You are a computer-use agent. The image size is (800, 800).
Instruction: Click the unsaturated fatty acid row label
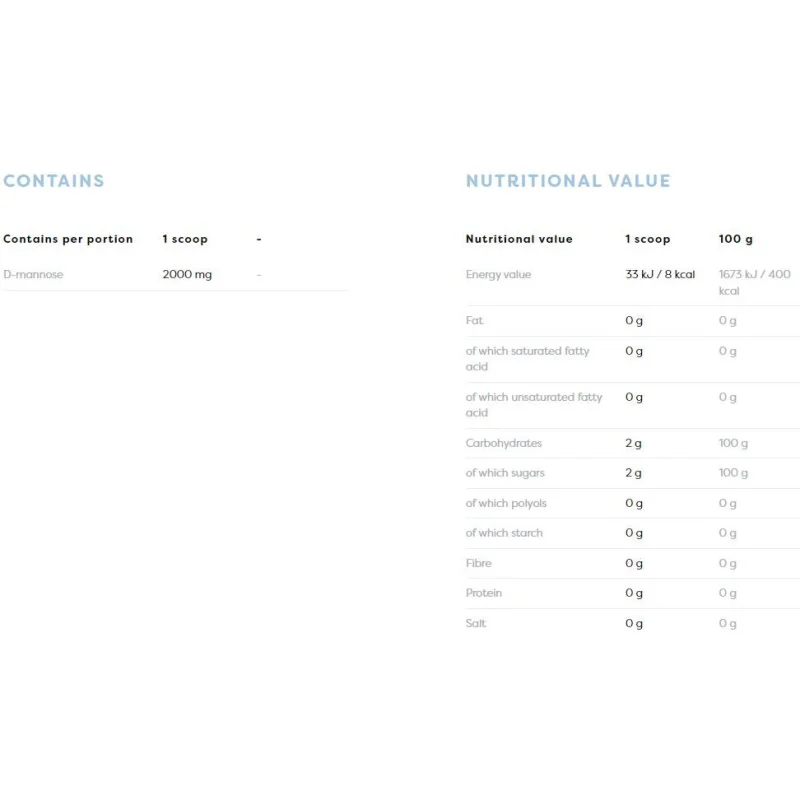[x=534, y=405]
